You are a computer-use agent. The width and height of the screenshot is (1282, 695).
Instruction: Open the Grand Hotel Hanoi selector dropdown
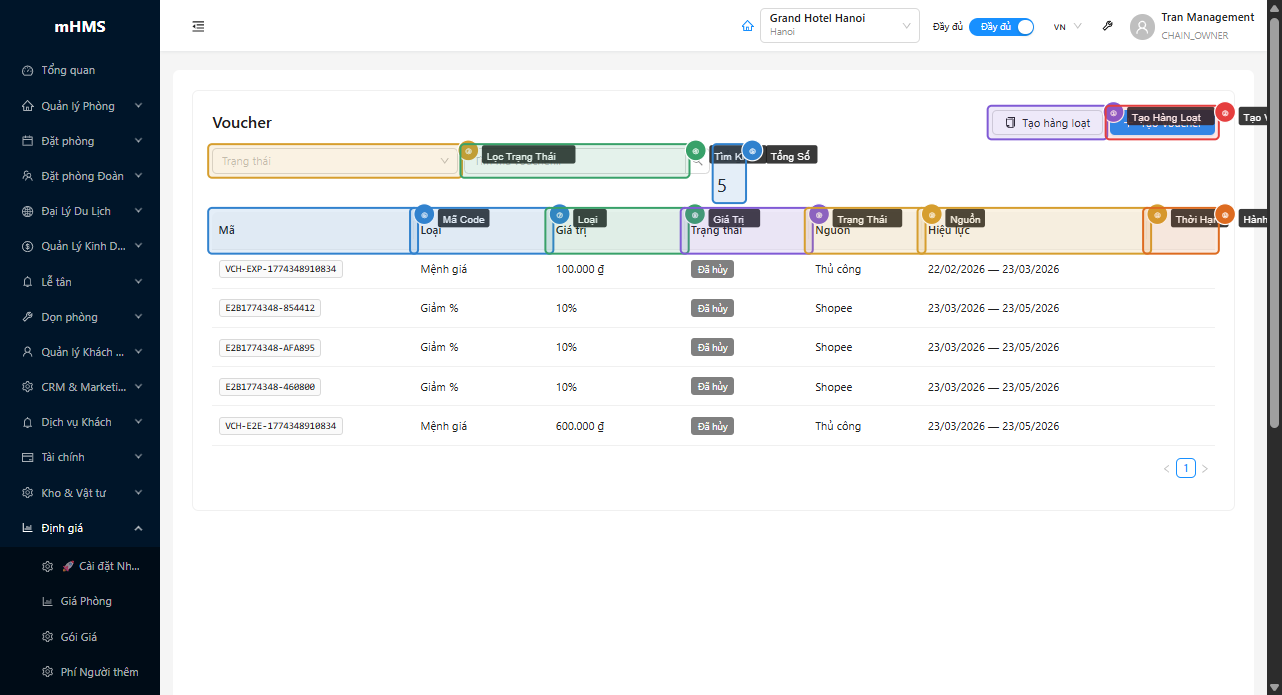pos(839,26)
